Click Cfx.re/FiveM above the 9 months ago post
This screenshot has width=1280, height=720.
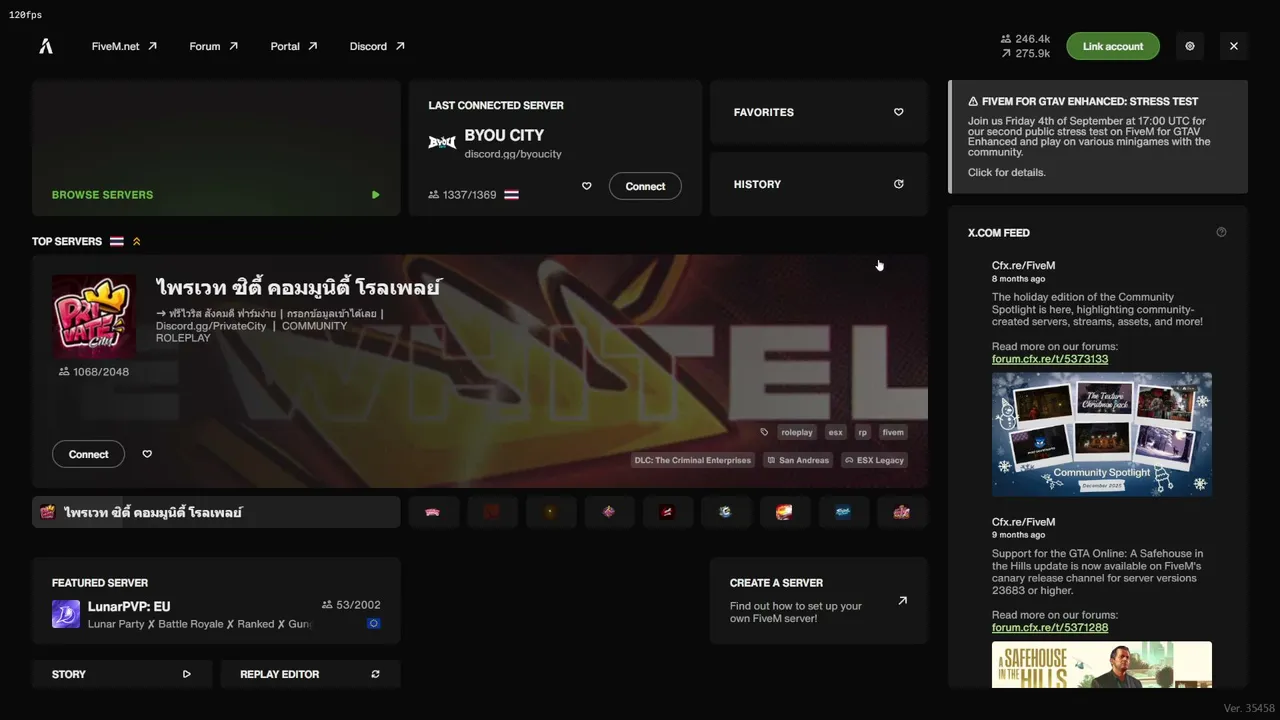point(1023,521)
